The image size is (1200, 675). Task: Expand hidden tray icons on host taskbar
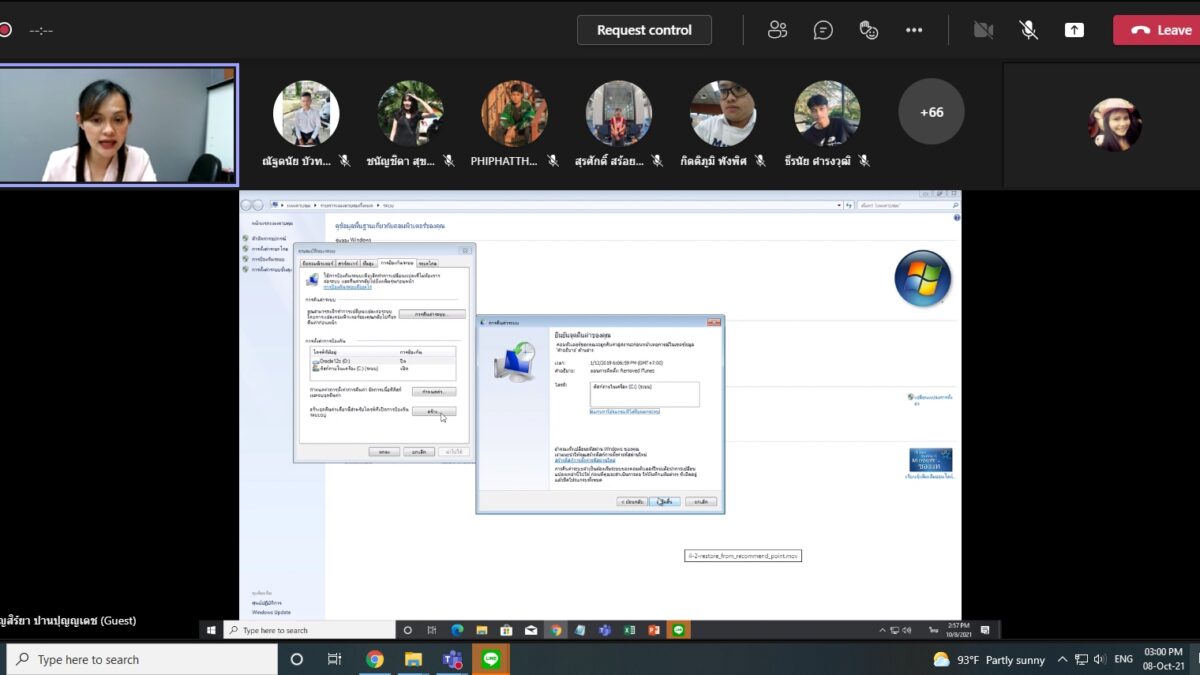click(1063, 660)
